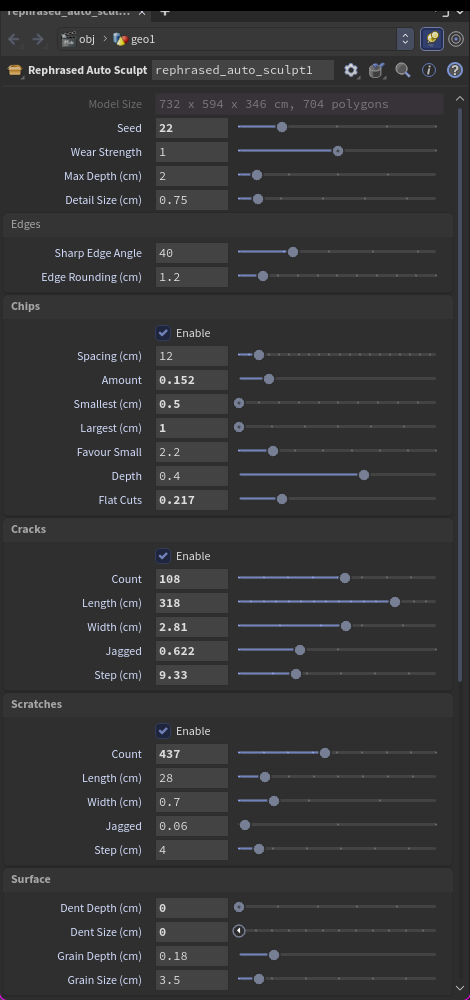This screenshot has width=470, height=1000.
Task: Click the Dent Size slider handle
Action: click(x=239, y=931)
